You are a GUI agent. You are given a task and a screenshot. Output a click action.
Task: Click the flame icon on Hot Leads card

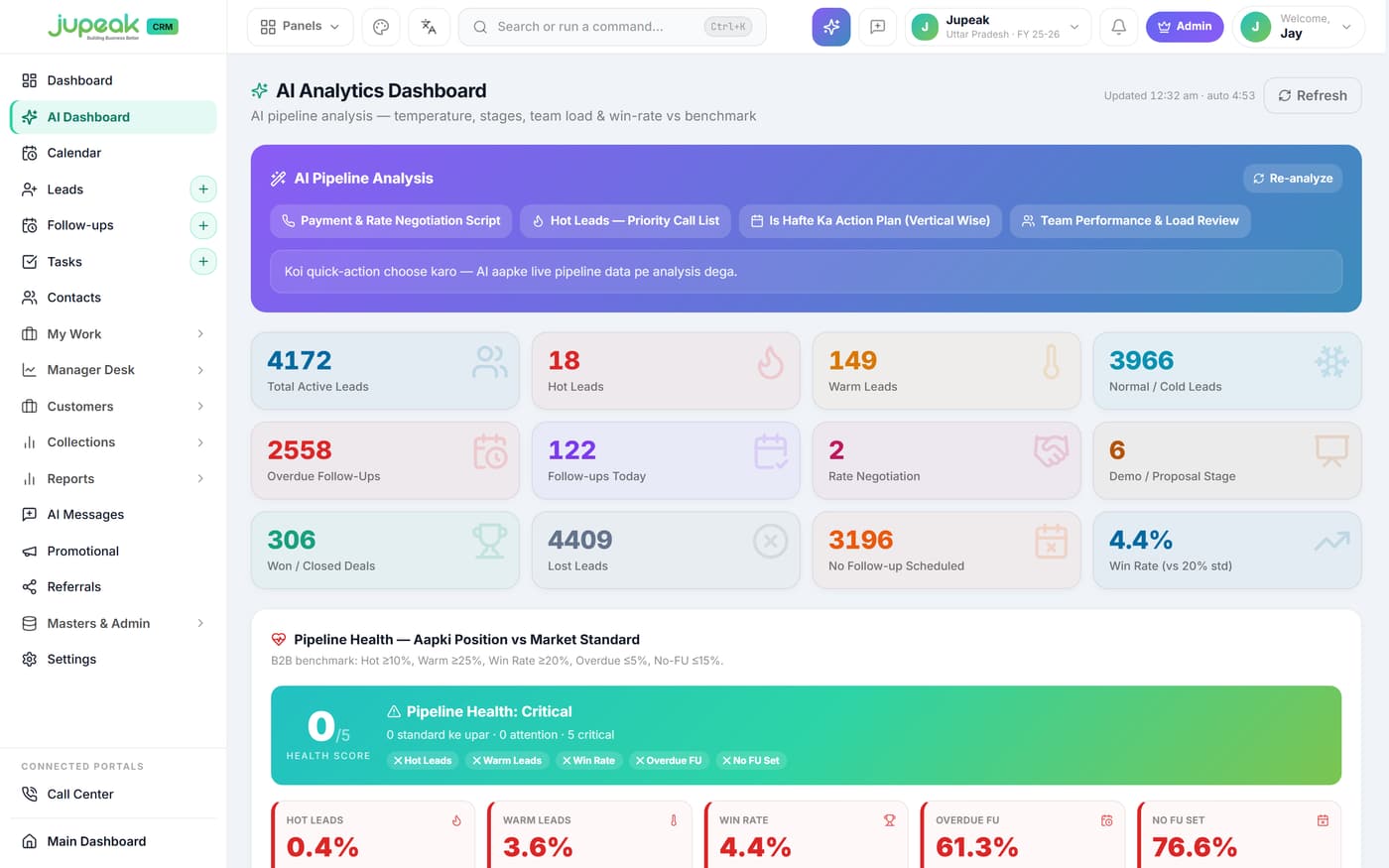(x=770, y=362)
